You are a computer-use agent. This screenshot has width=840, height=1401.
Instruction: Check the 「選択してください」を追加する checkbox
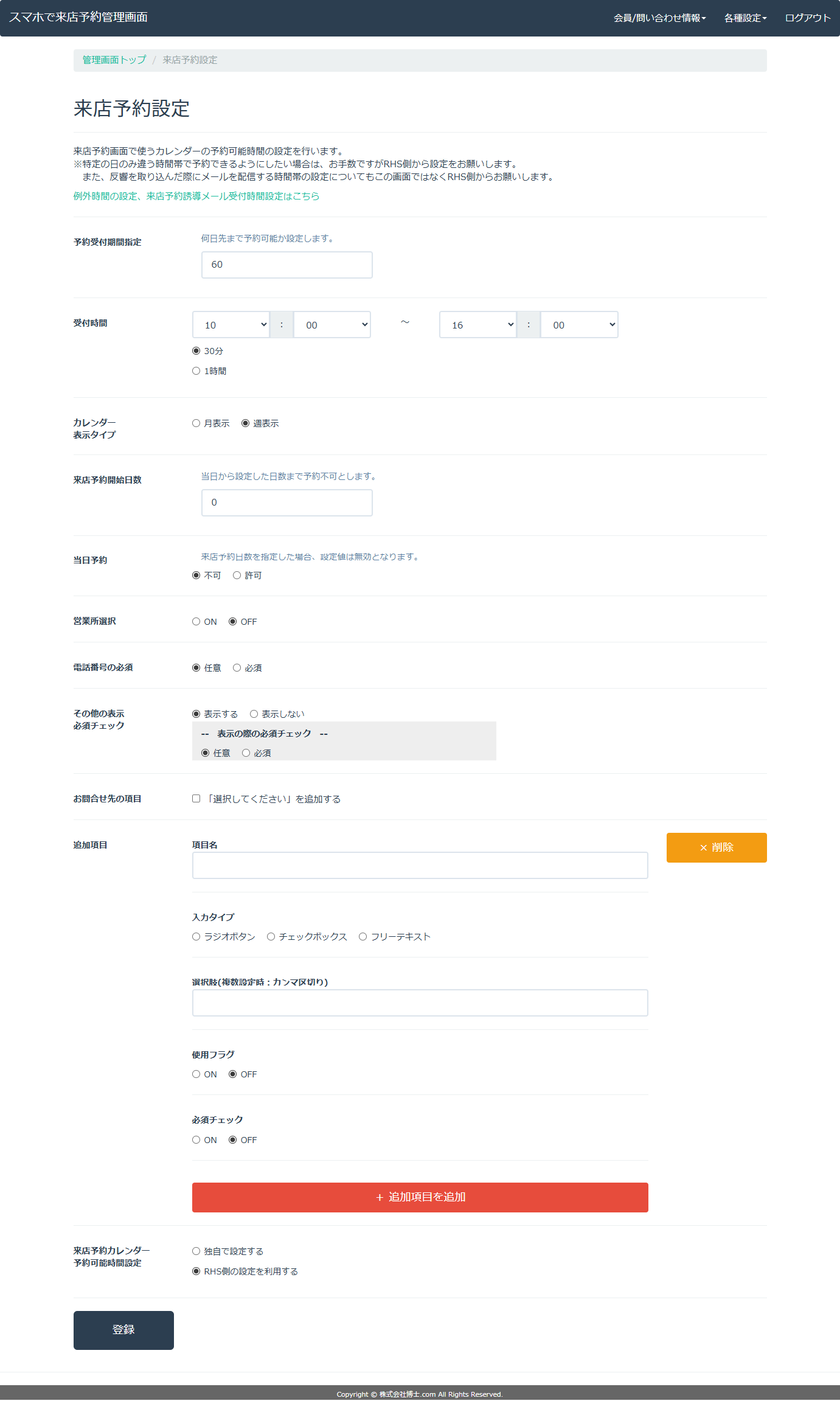coord(196,799)
